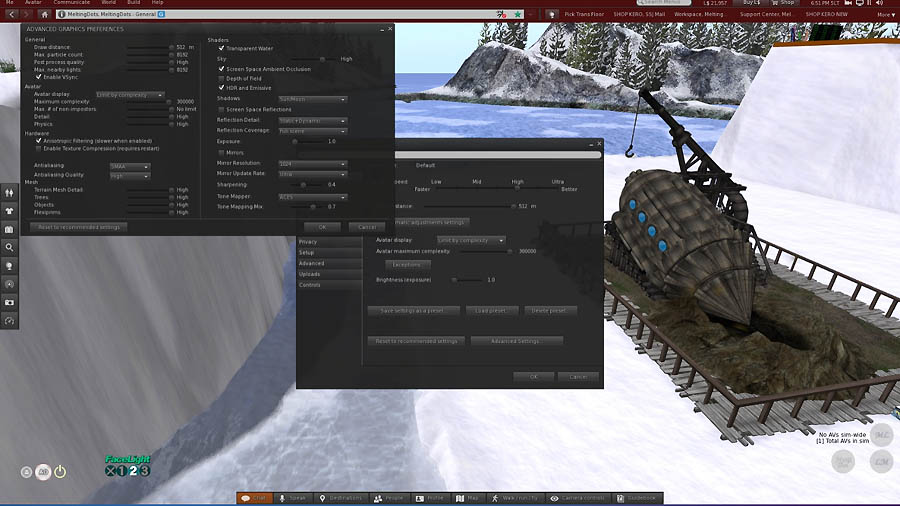Open the outfit shirt icon on sidebar

[x=9, y=211]
